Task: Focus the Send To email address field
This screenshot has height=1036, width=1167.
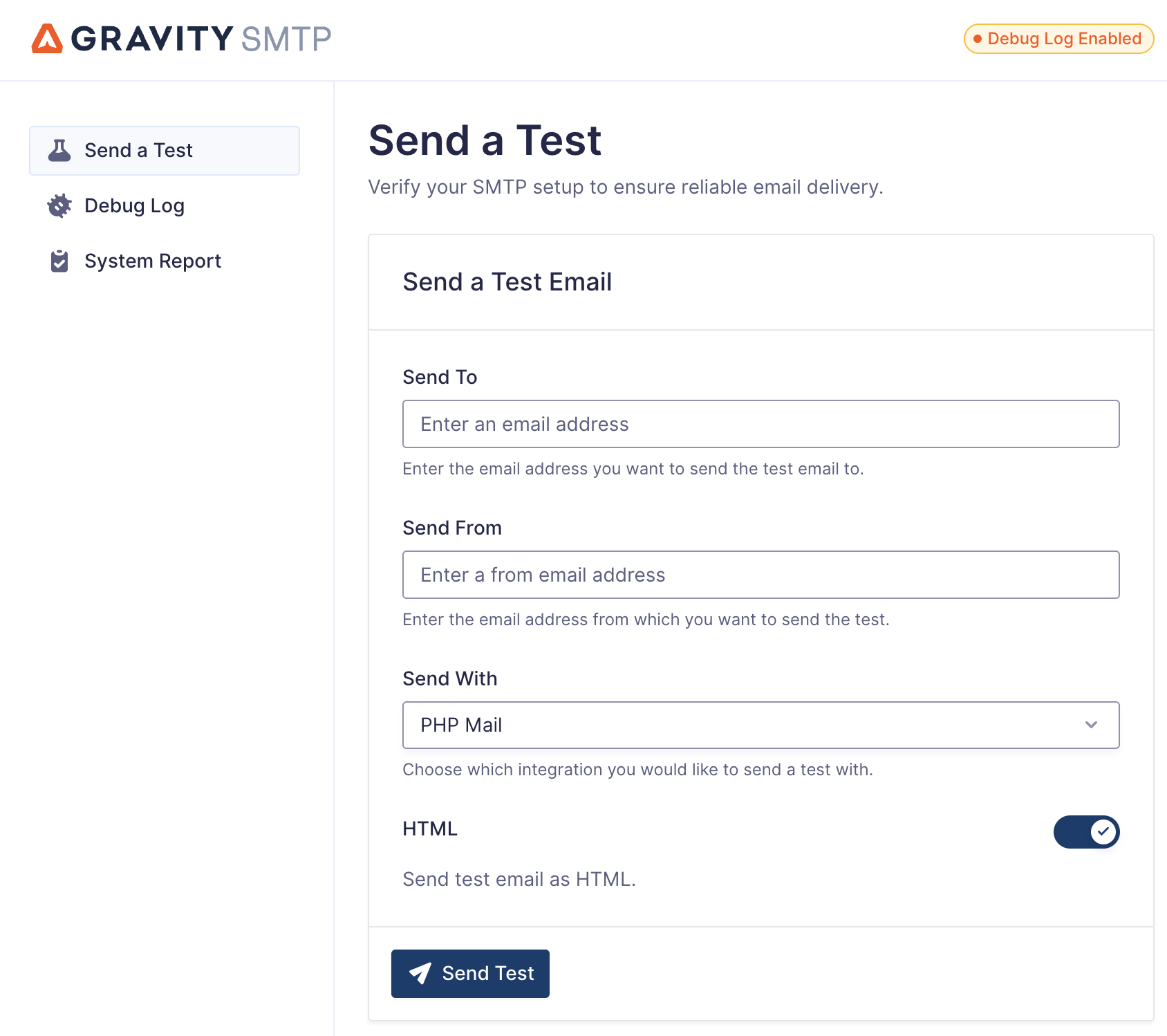Action: [x=760, y=424]
